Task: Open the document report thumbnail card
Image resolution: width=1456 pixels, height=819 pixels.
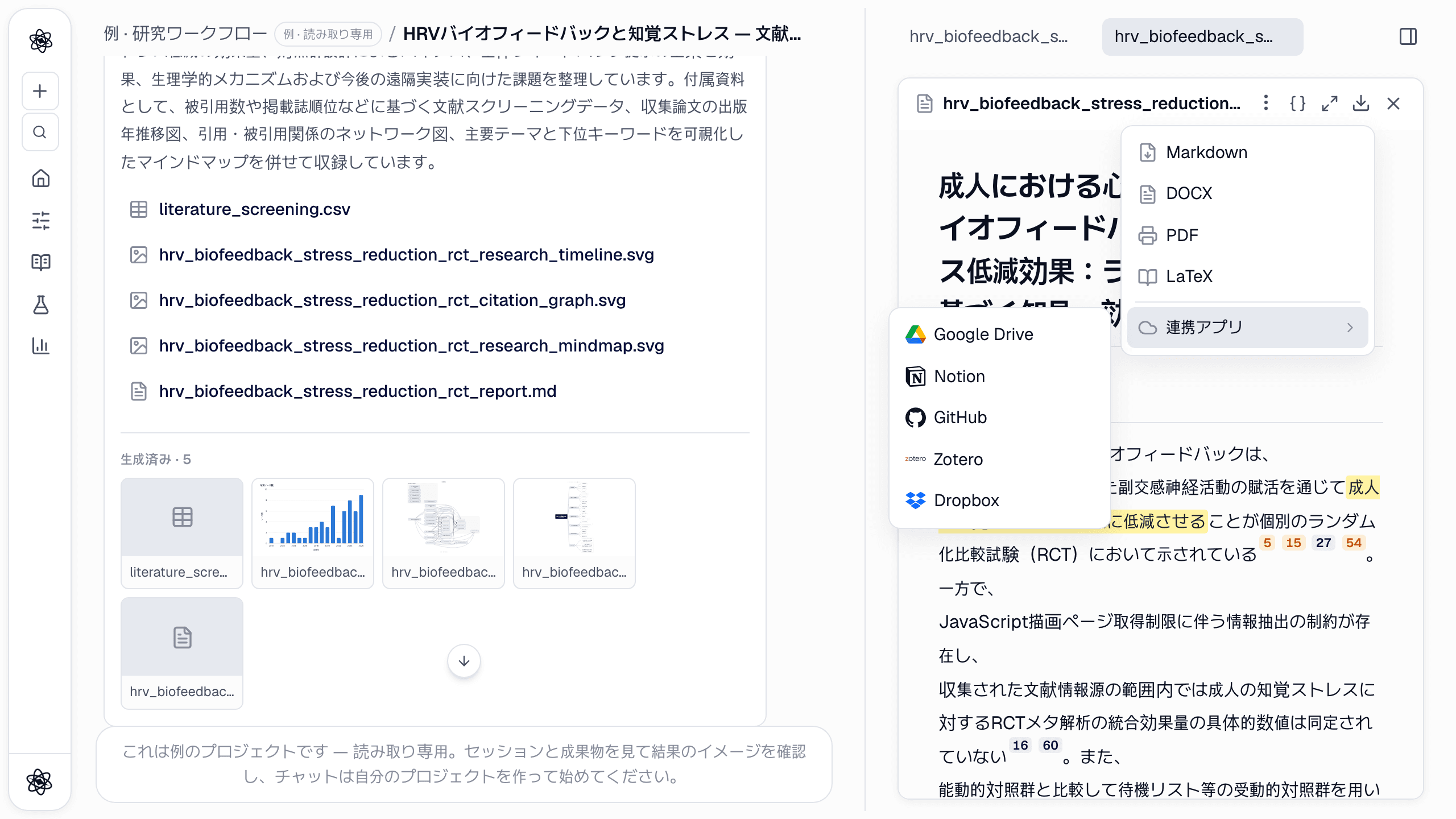Action: pyautogui.click(x=182, y=653)
